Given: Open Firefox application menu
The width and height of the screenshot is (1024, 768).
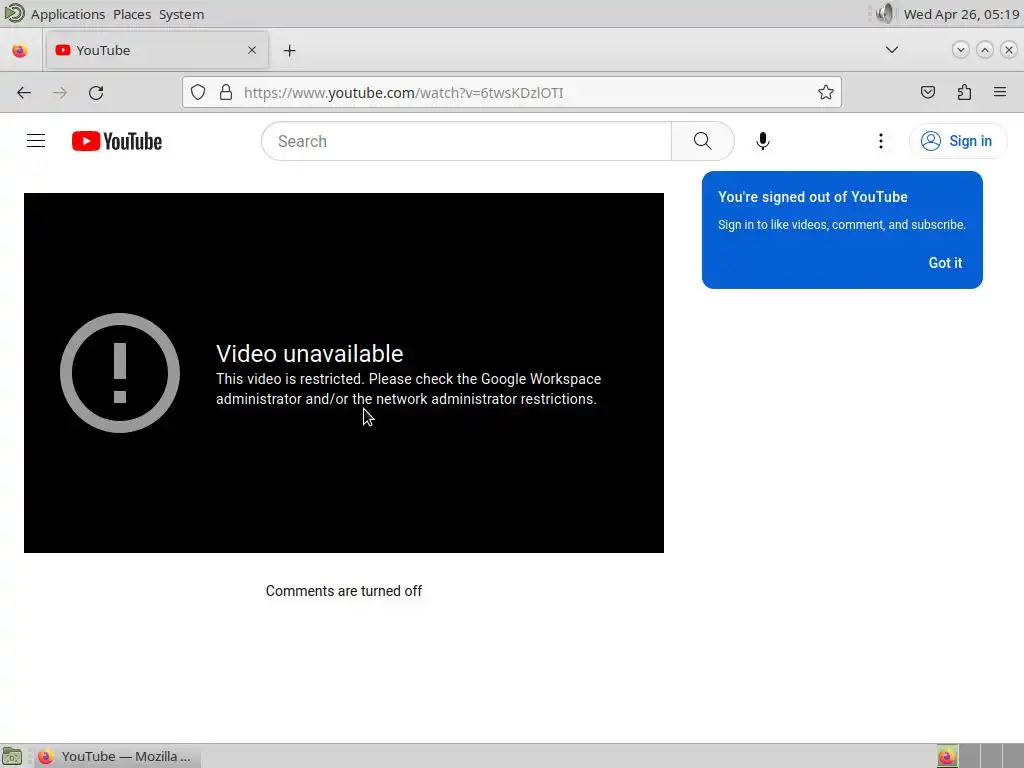Looking at the screenshot, I should point(1000,93).
